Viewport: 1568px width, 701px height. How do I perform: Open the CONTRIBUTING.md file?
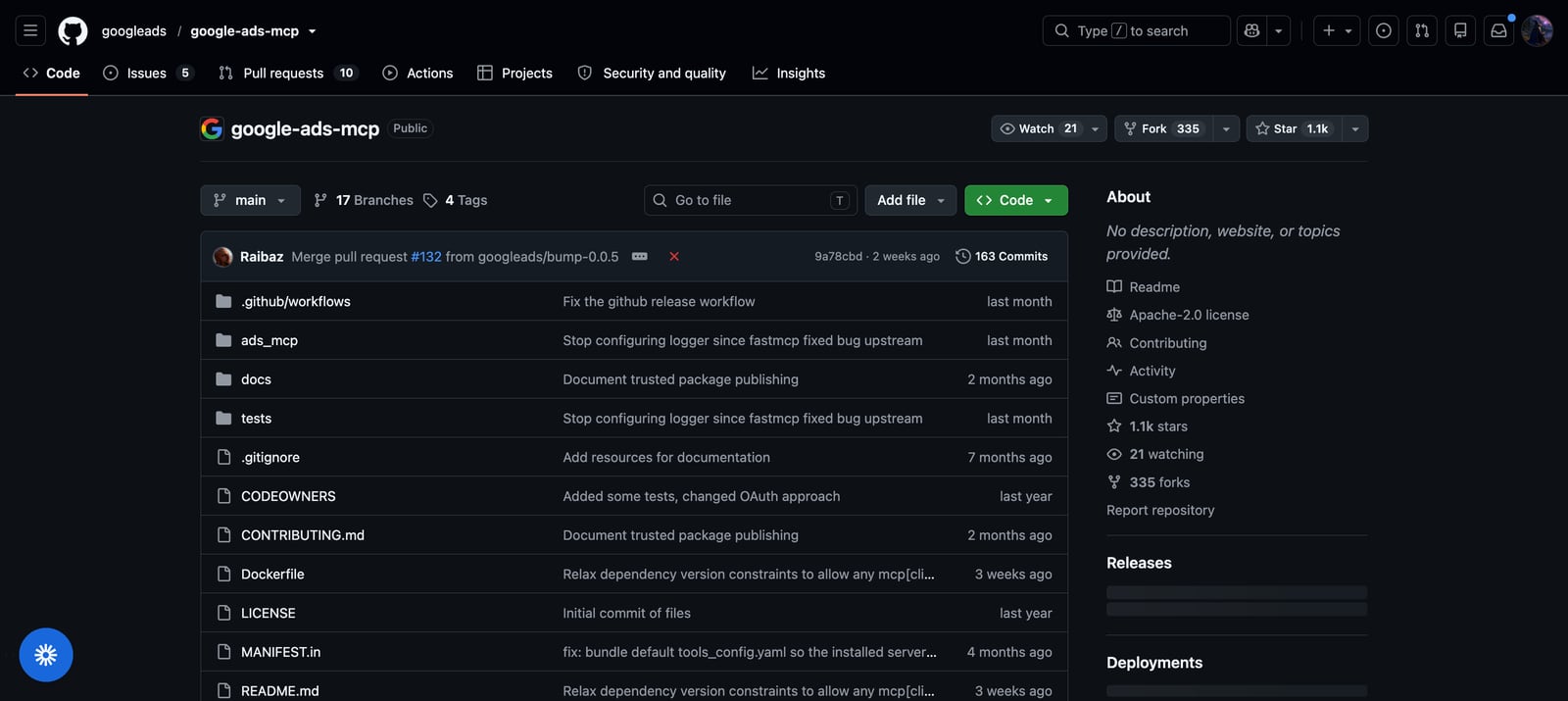coord(303,535)
